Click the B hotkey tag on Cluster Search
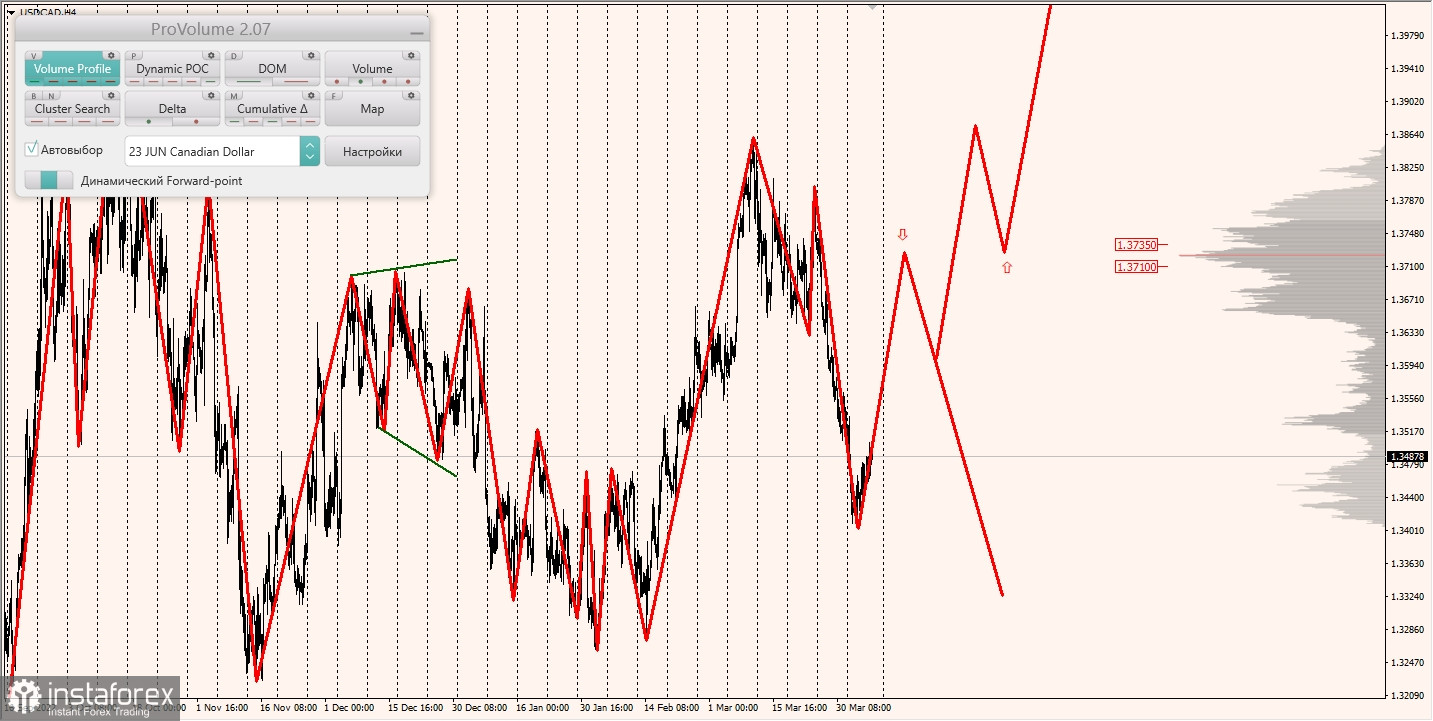The height and width of the screenshot is (721, 1433). click(x=34, y=96)
